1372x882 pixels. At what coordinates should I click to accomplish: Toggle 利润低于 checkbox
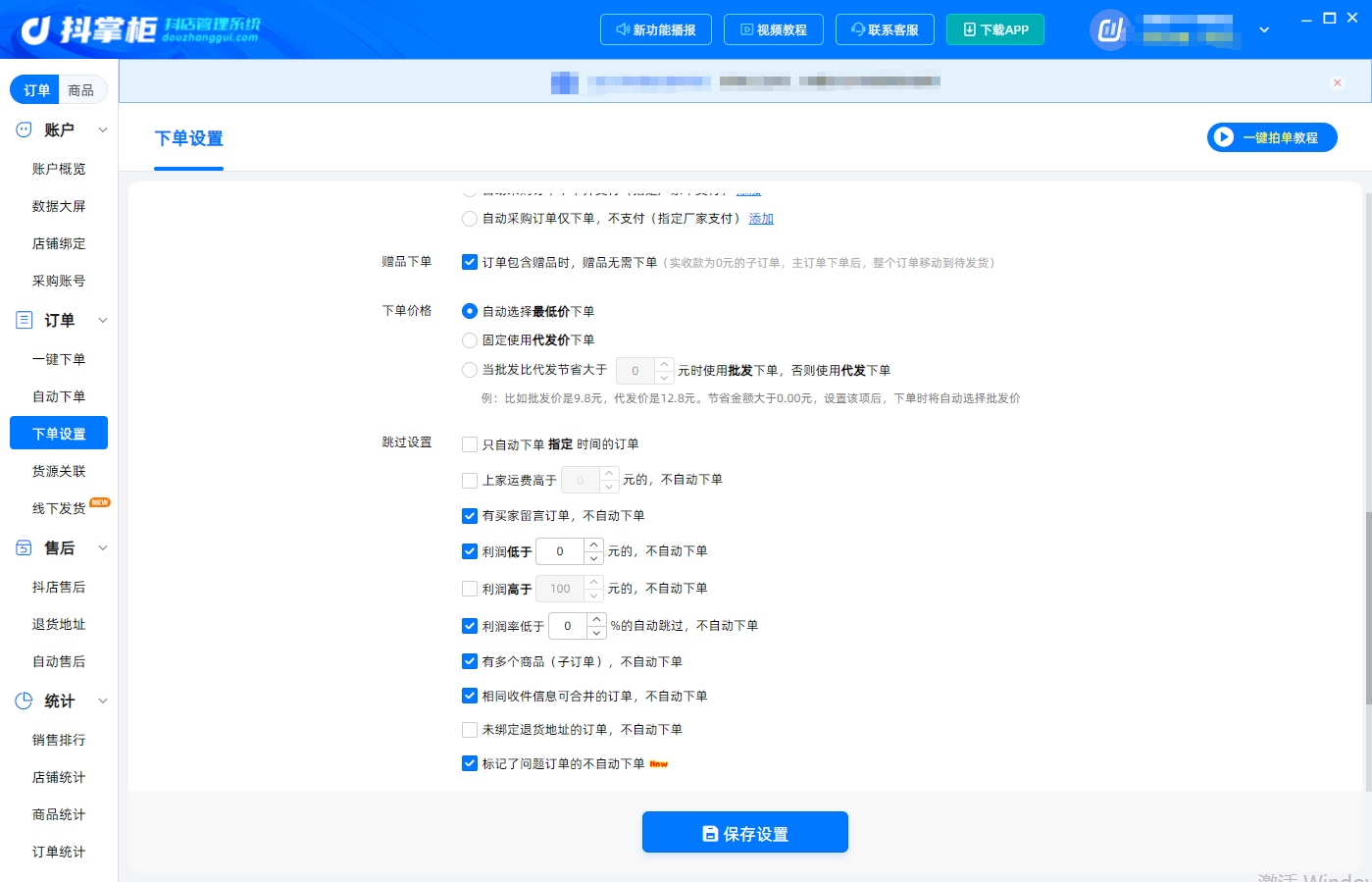[x=470, y=551]
